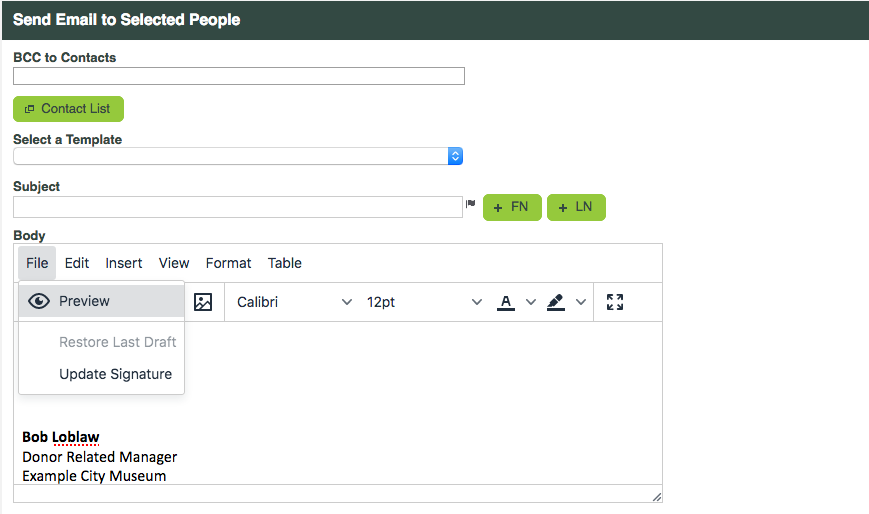Click the flag icon beside Subject
This screenshot has width=869, height=514.
(x=471, y=203)
